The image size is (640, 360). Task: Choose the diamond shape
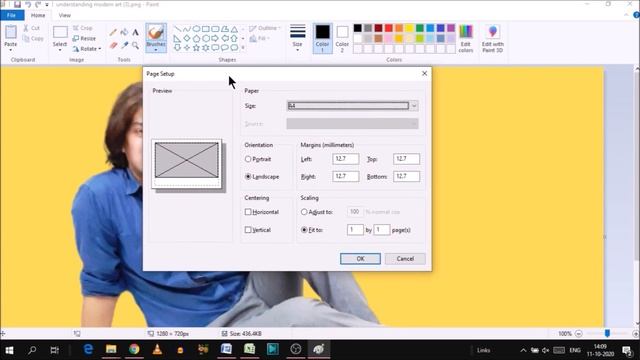187,38
